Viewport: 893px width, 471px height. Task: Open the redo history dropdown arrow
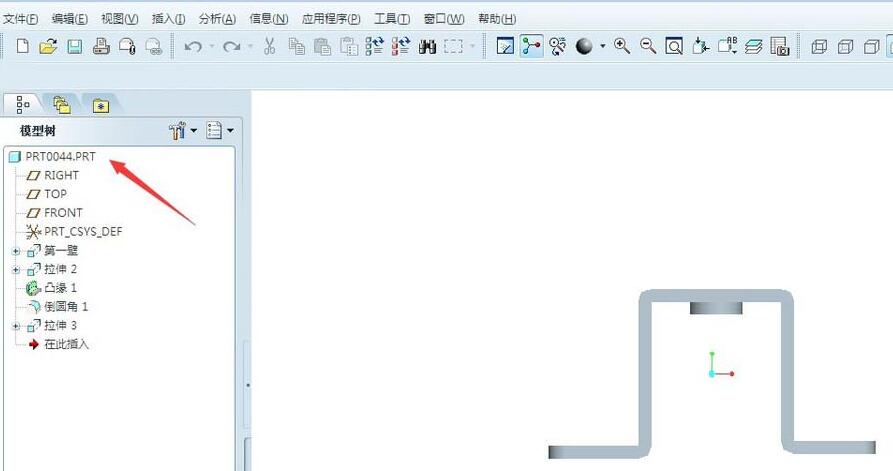[x=250, y=46]
